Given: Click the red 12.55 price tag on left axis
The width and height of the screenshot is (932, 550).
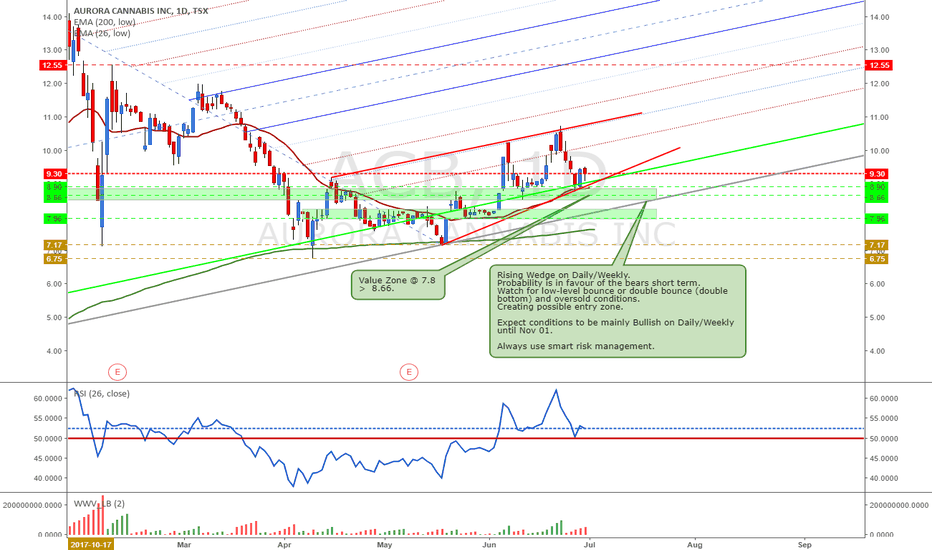Looking at the screenshot, I should coord(52,65).
